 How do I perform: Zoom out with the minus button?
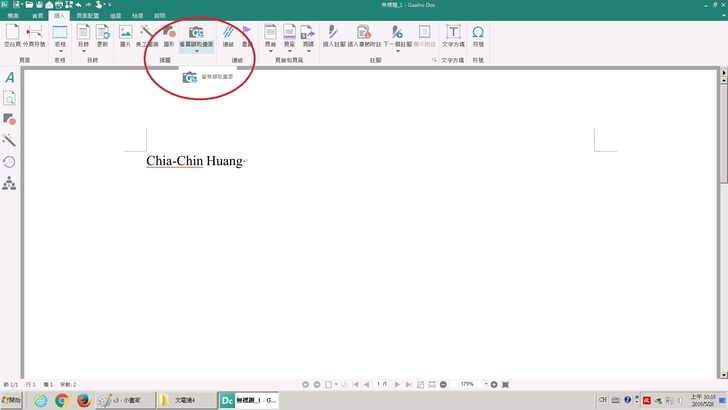[443, 384]
